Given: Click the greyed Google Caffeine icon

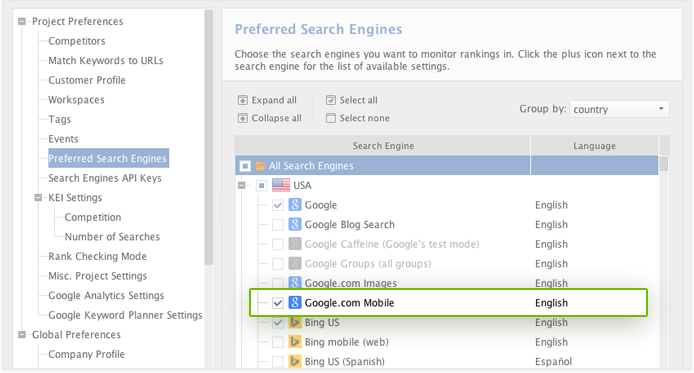Looking at the screenshot, I should (295, 244).
